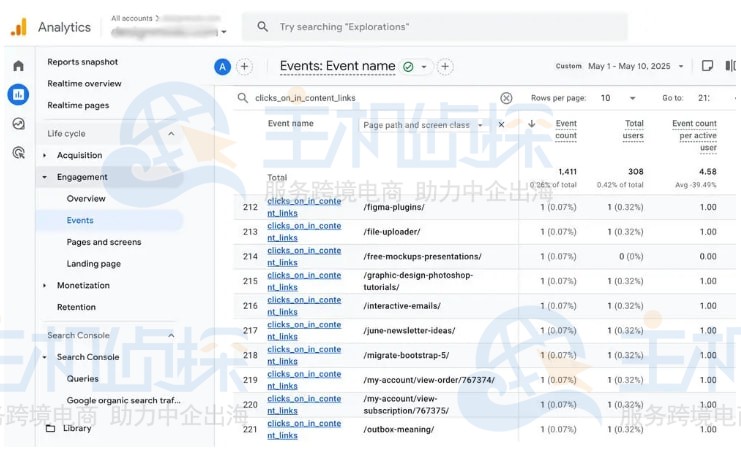The width and height of the screenshot is (741, 451).
Task: Click the plus icon beside report title
Action: pyautogui.click(x=445, y=67)
